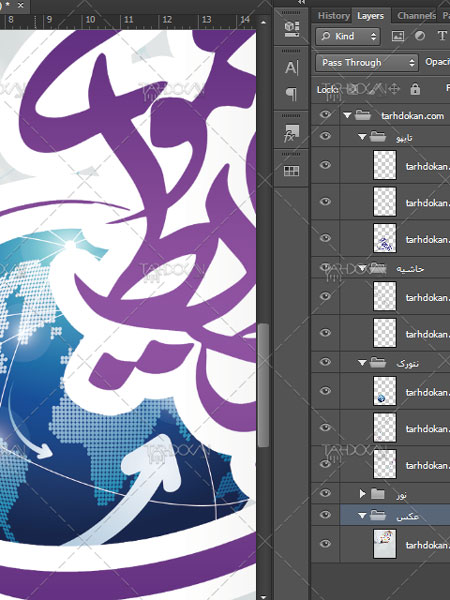Click the Lock: label
Viewport: 450px width, 600px height.
pos(328,90)
